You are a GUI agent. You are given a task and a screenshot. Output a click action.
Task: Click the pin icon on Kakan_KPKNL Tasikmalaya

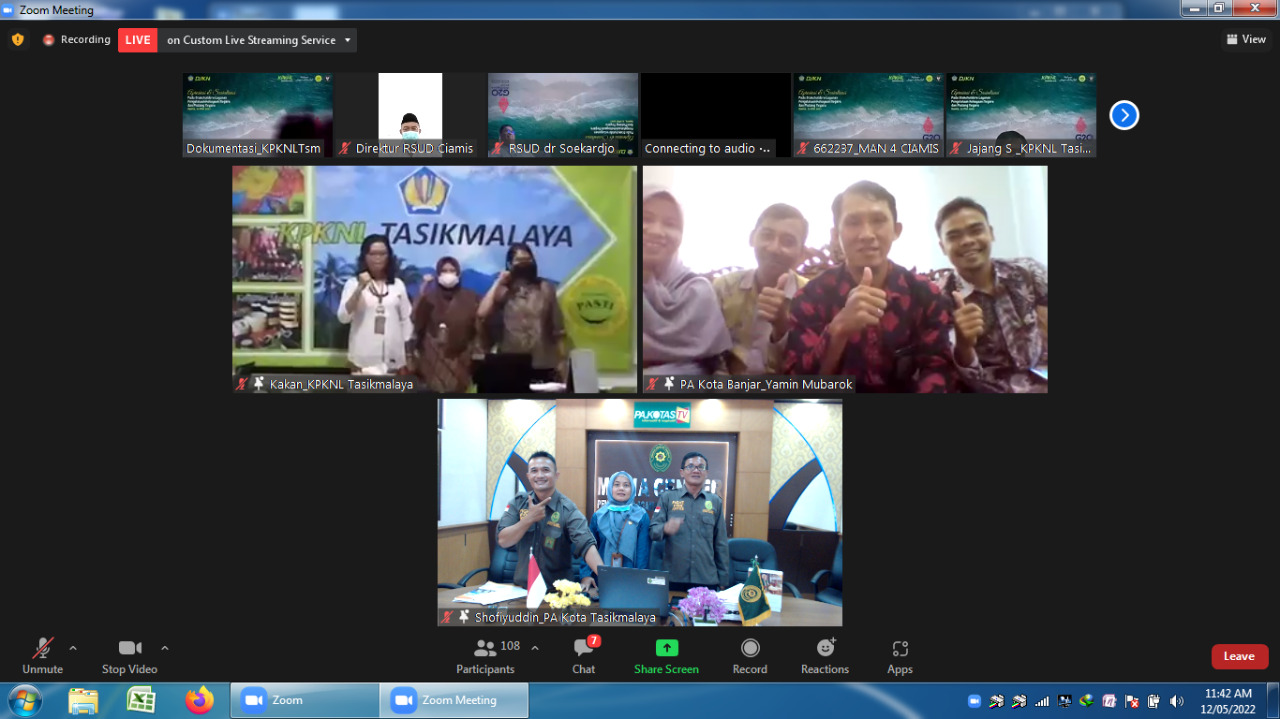coord(259,384)
